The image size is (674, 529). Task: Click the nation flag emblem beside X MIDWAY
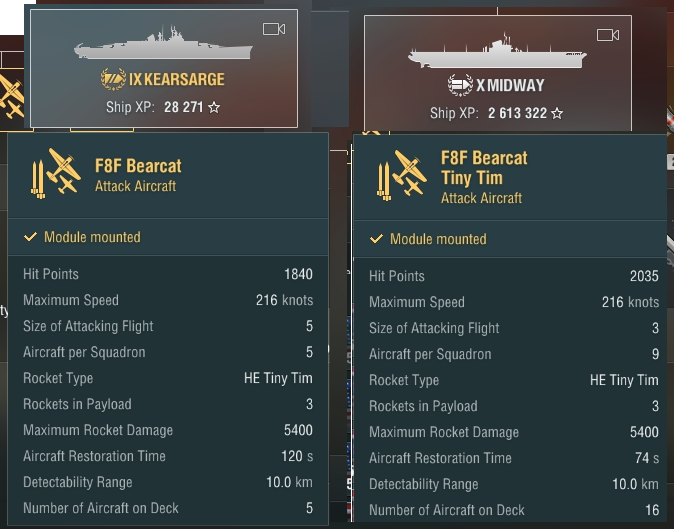pos(460,86)
